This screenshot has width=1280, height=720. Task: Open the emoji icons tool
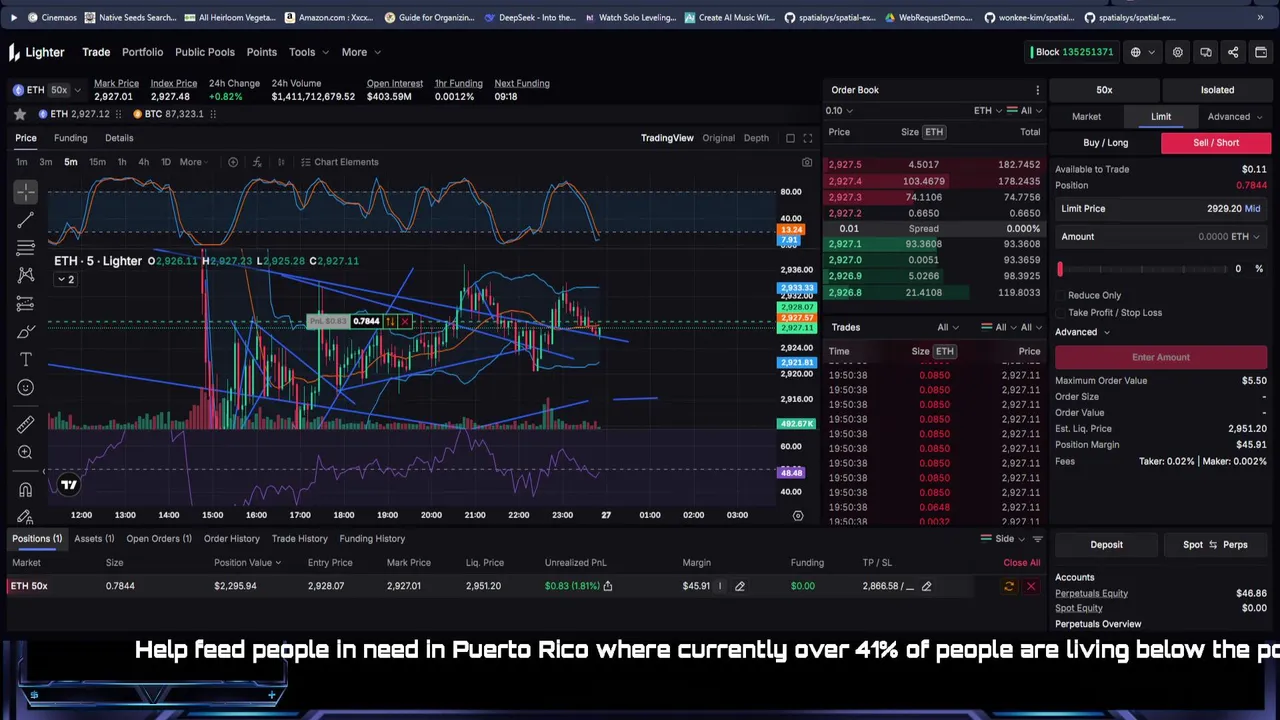click(25, 387)
